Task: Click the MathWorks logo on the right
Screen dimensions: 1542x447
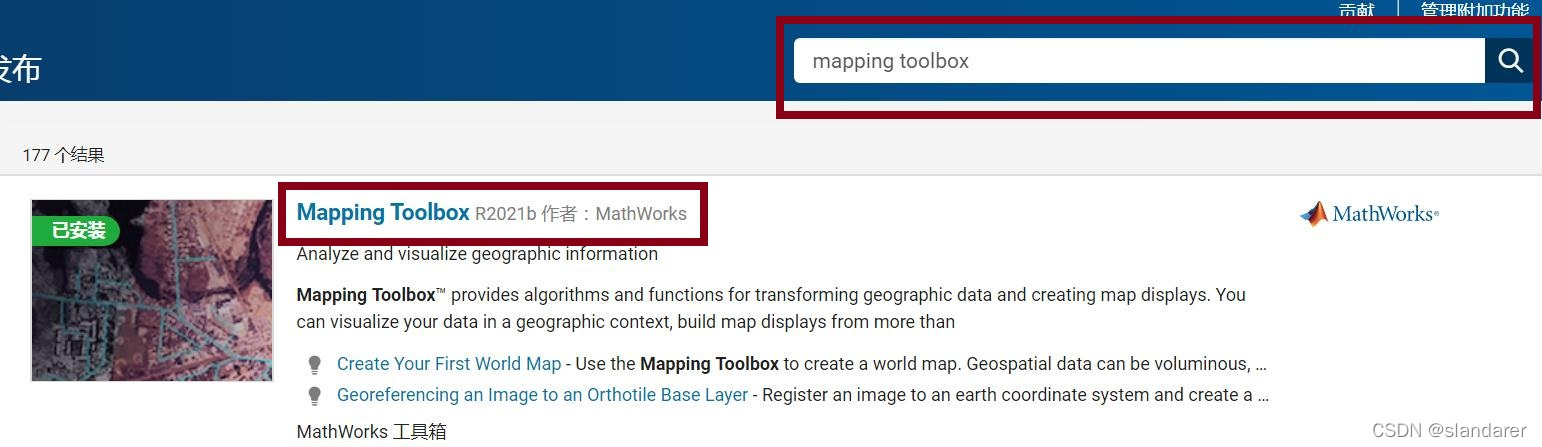Action: pyautogui.click(x=1369, y=214)
